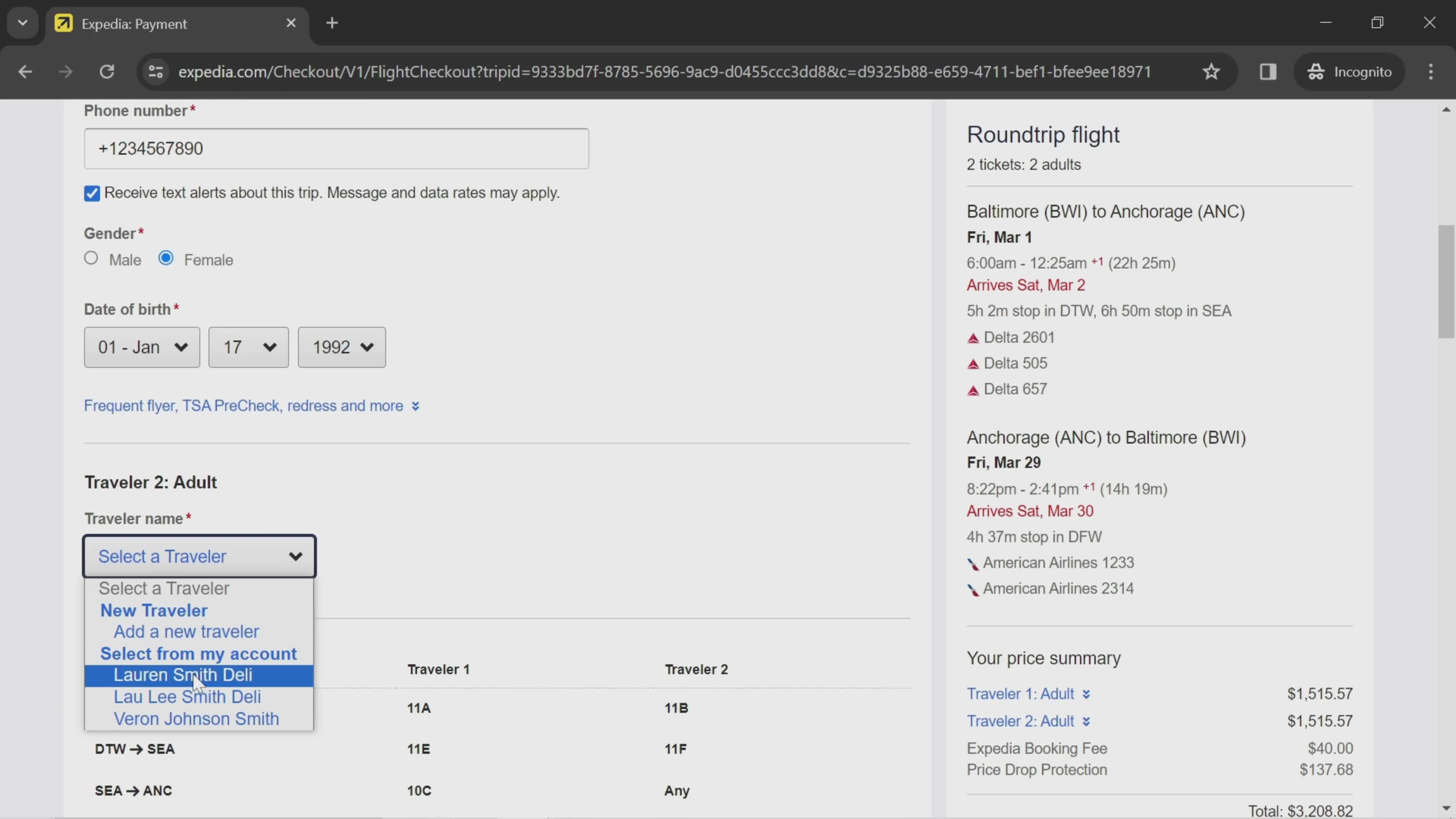Image resolution: width=1456 pixels, height=819 pixels.
Task: Expand Traveler 1: Adult price chevron
Action: (1086, 694)
